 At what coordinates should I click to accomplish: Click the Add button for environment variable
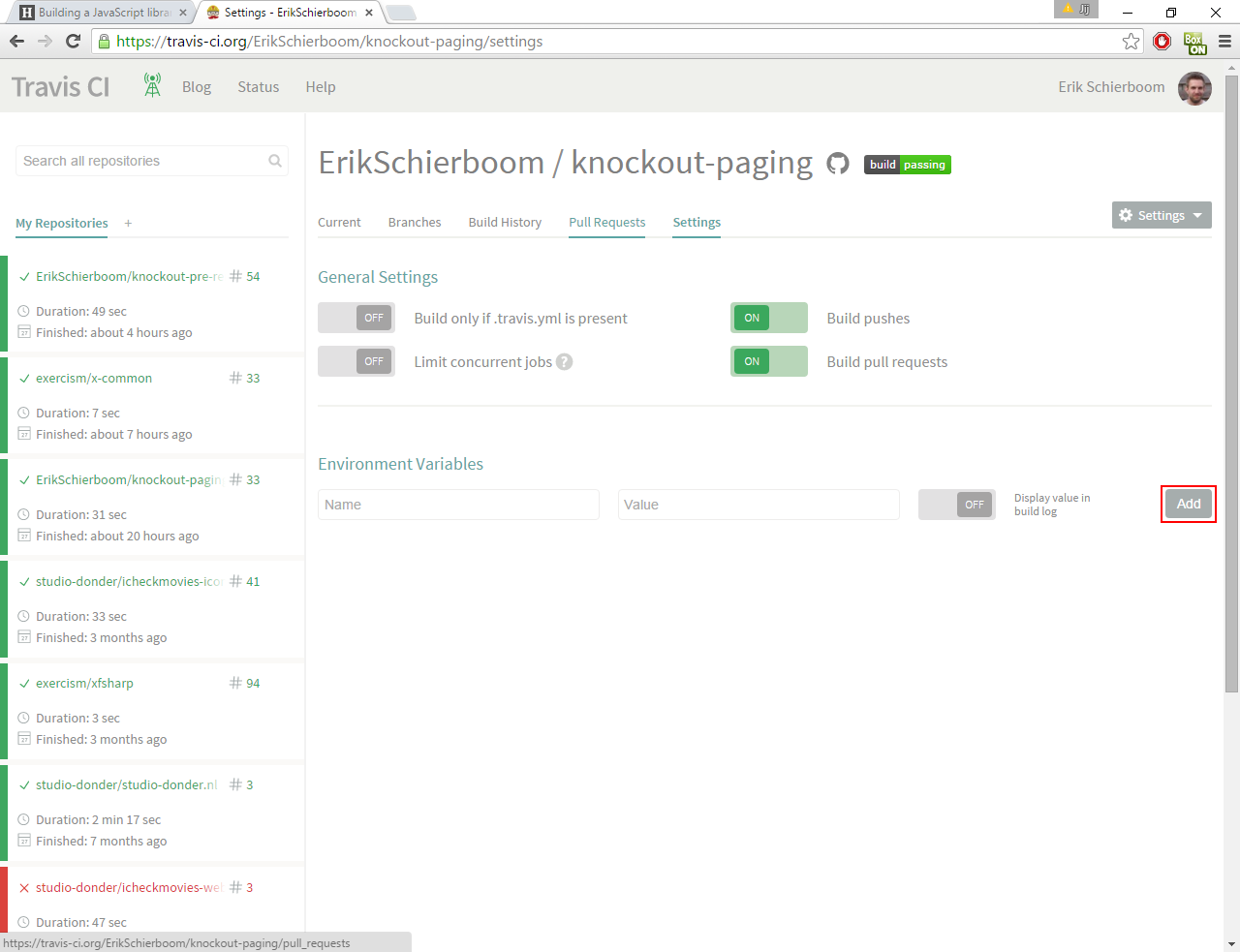[1189, 504]
